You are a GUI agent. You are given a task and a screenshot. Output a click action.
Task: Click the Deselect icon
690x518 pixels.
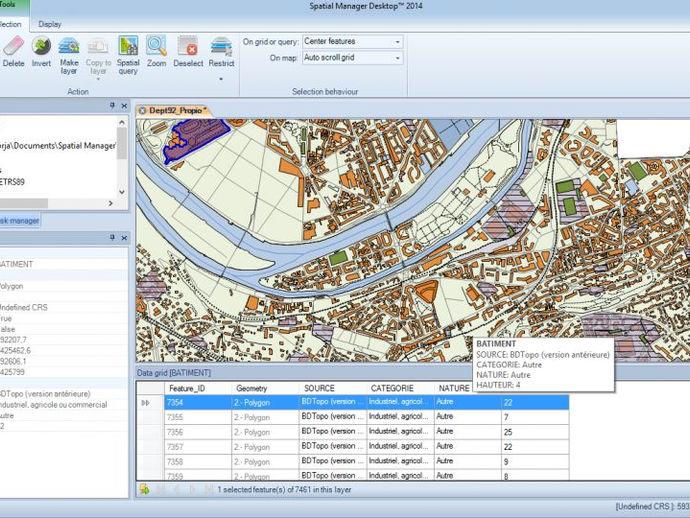(x=188, y=46)
